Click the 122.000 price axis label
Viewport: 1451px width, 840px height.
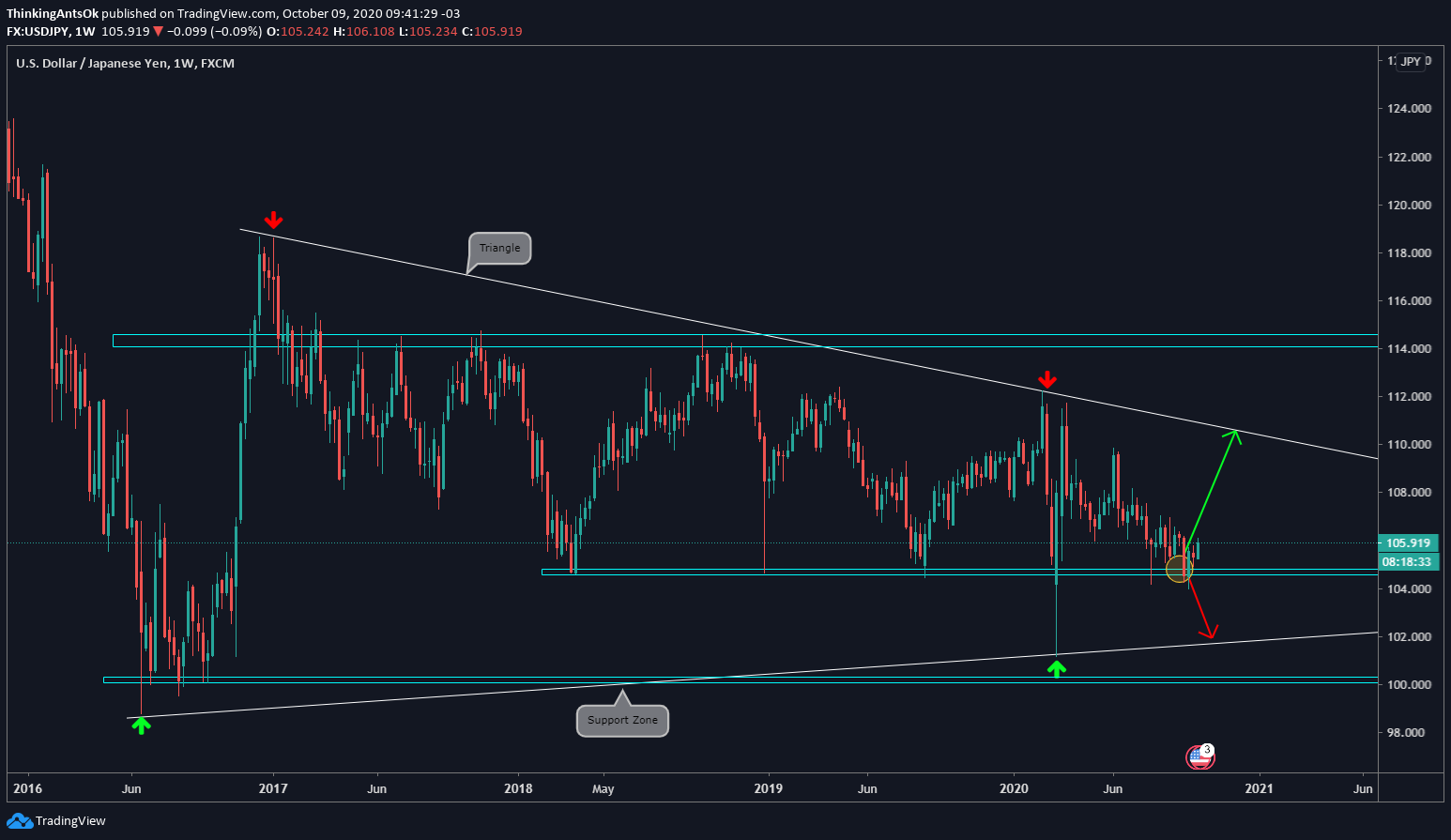(x=1409, y=157)
